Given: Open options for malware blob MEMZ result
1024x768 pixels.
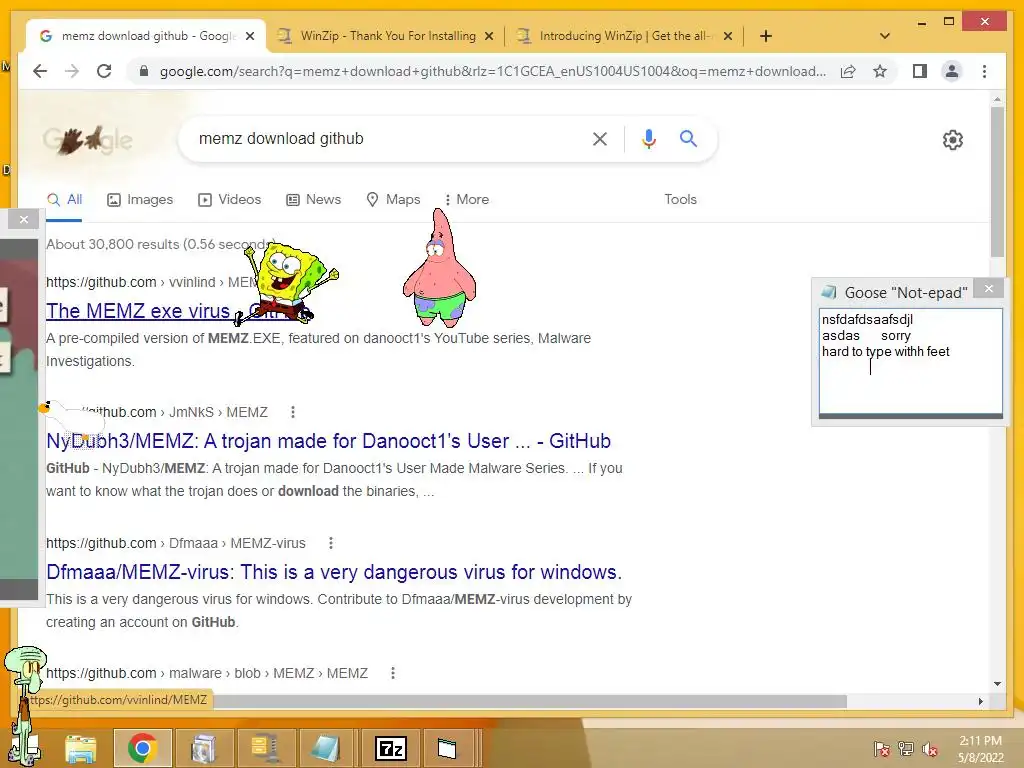Looking at the screenshot, I should pyautogui.click(x=392, y=673).
